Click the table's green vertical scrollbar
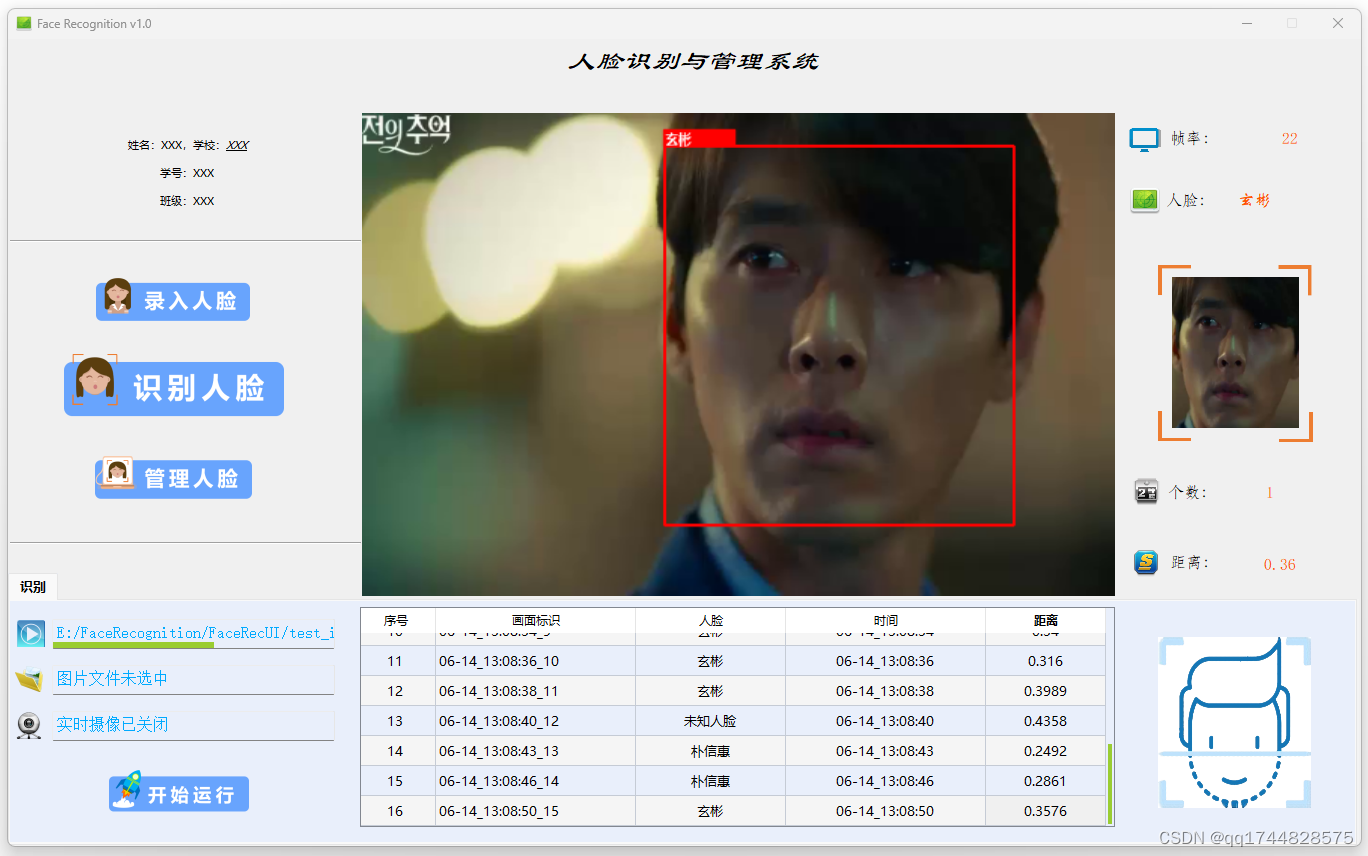1368x856 pixels. (1110, 784)
